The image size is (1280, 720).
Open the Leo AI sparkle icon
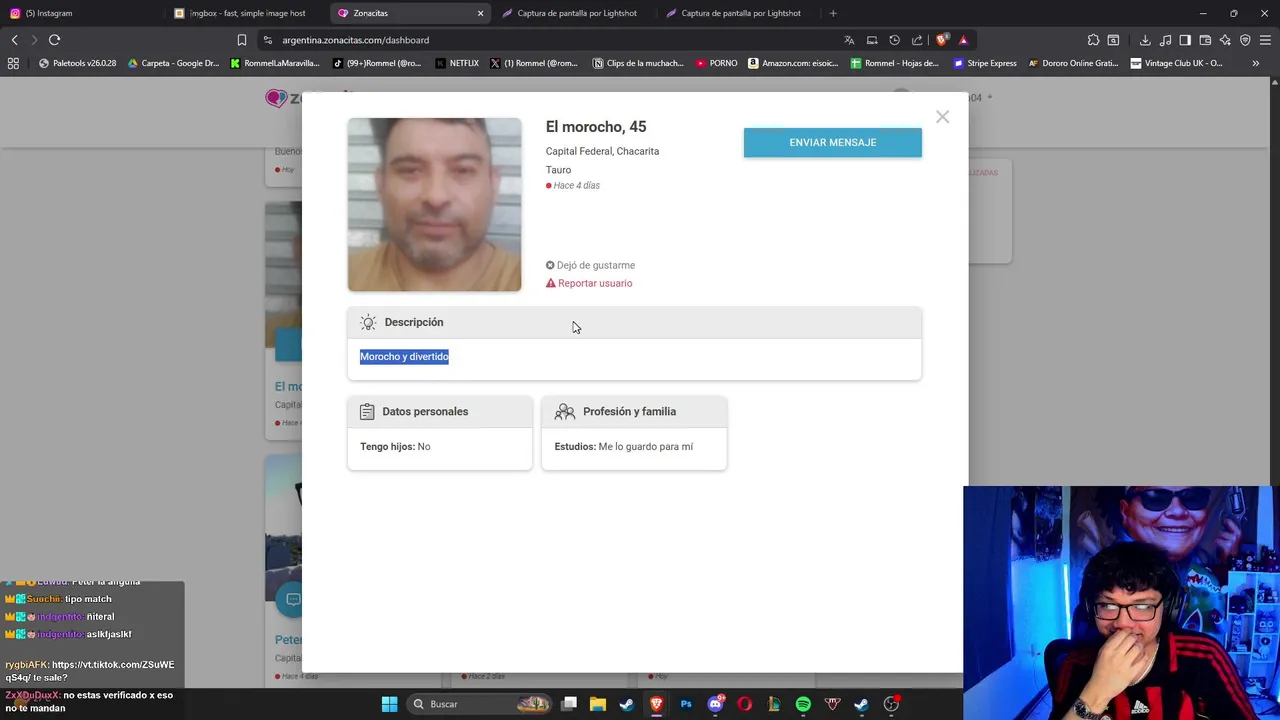click(x=1225, y=40)
